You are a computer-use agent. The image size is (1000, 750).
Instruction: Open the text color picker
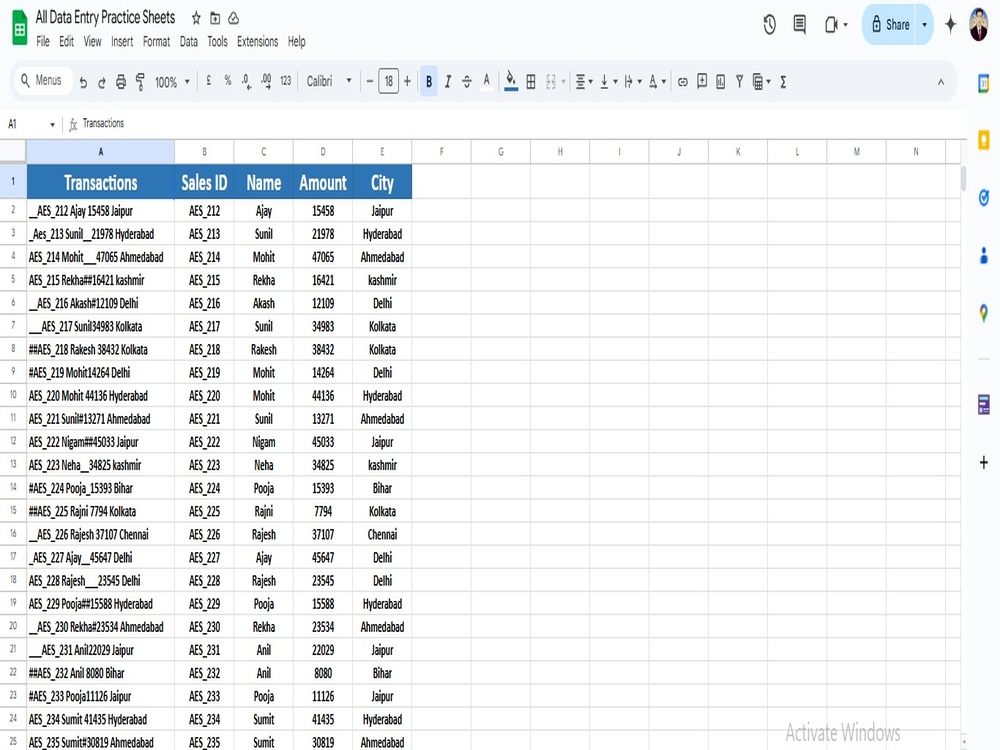coord(486,81)
